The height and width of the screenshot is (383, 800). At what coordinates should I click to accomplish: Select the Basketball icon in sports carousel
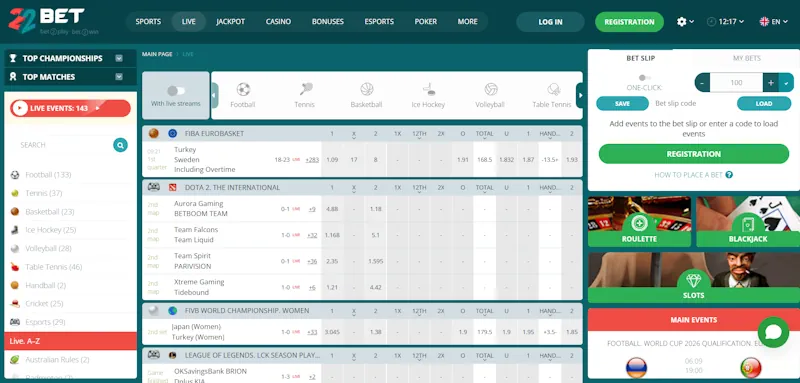(366, 90)
